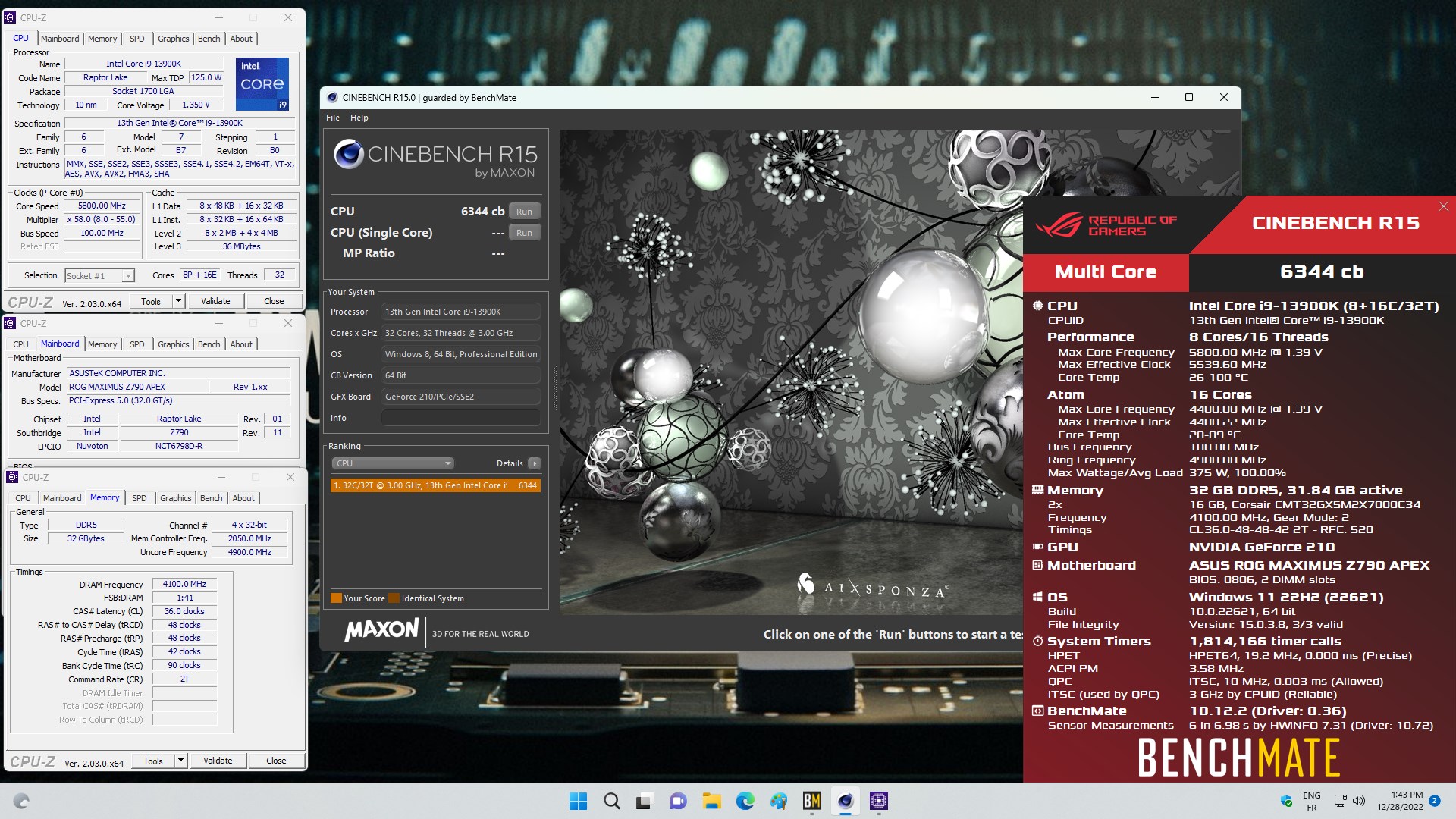Select Mainboard tab in bottom CPU-Z window
This screenshot has width=1456, height=819.
click(62, 498)
